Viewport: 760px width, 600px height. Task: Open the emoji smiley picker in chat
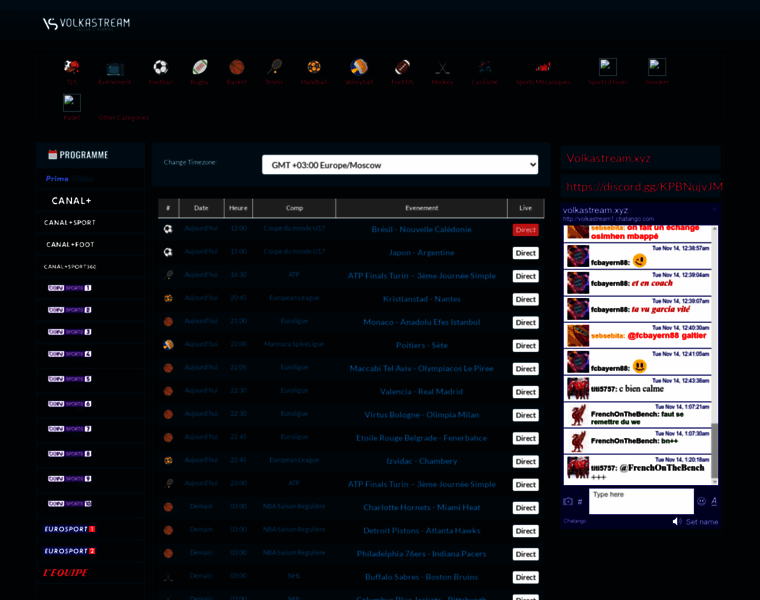coord(701,501)
